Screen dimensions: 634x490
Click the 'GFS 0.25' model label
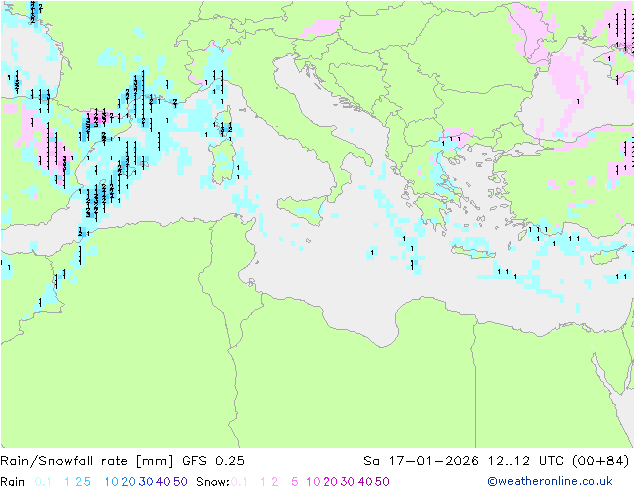(x=213, y=461)
